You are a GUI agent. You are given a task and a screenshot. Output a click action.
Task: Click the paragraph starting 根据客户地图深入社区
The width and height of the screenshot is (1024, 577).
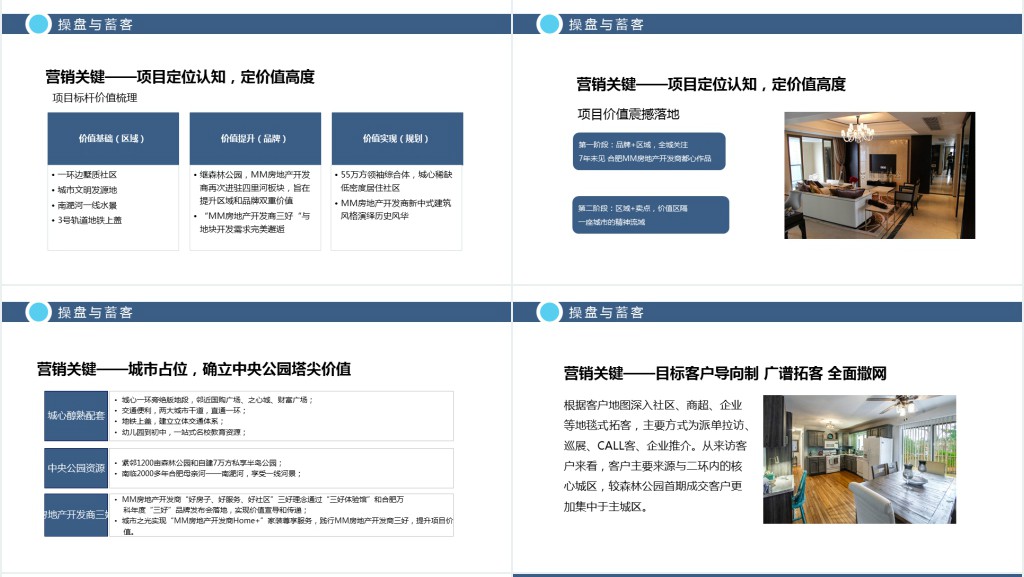[656, 456]
